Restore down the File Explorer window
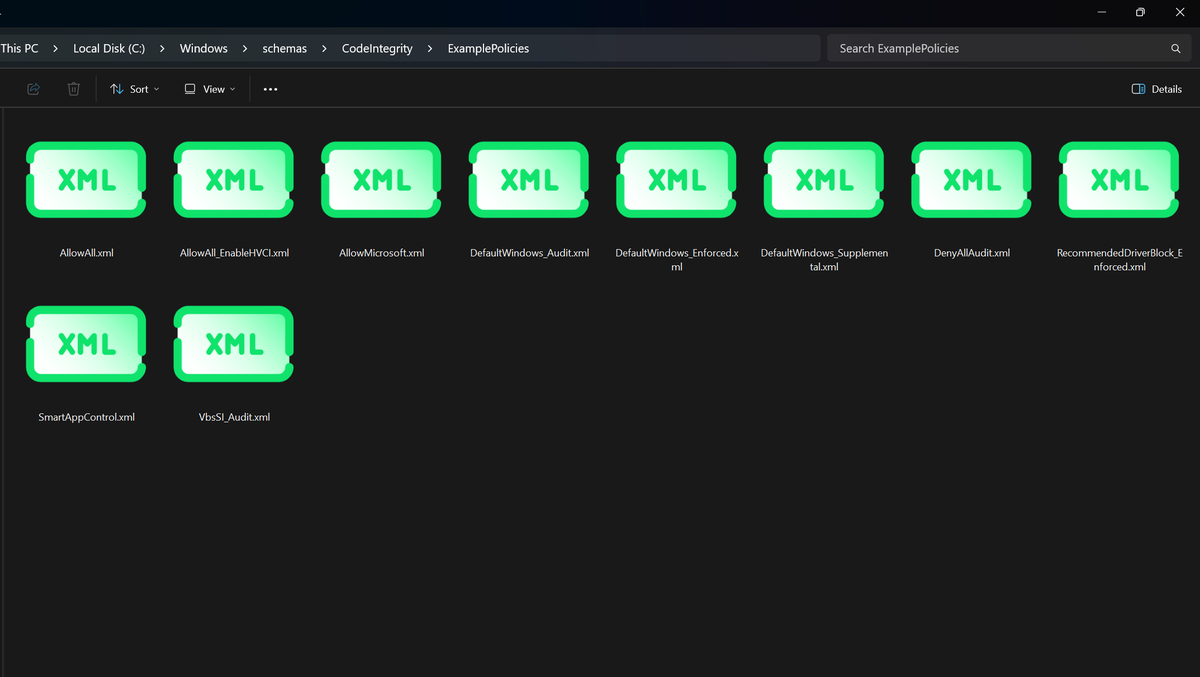Screen dimensions: 1200x677 click(1140, 12)
